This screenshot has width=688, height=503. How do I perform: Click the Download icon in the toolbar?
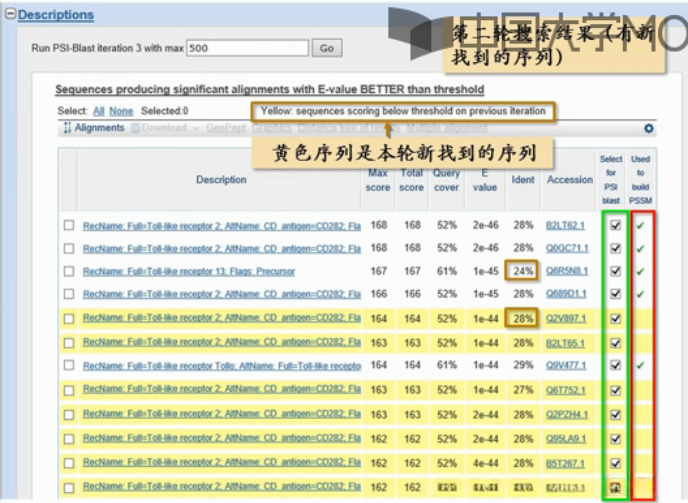(136, 128)
